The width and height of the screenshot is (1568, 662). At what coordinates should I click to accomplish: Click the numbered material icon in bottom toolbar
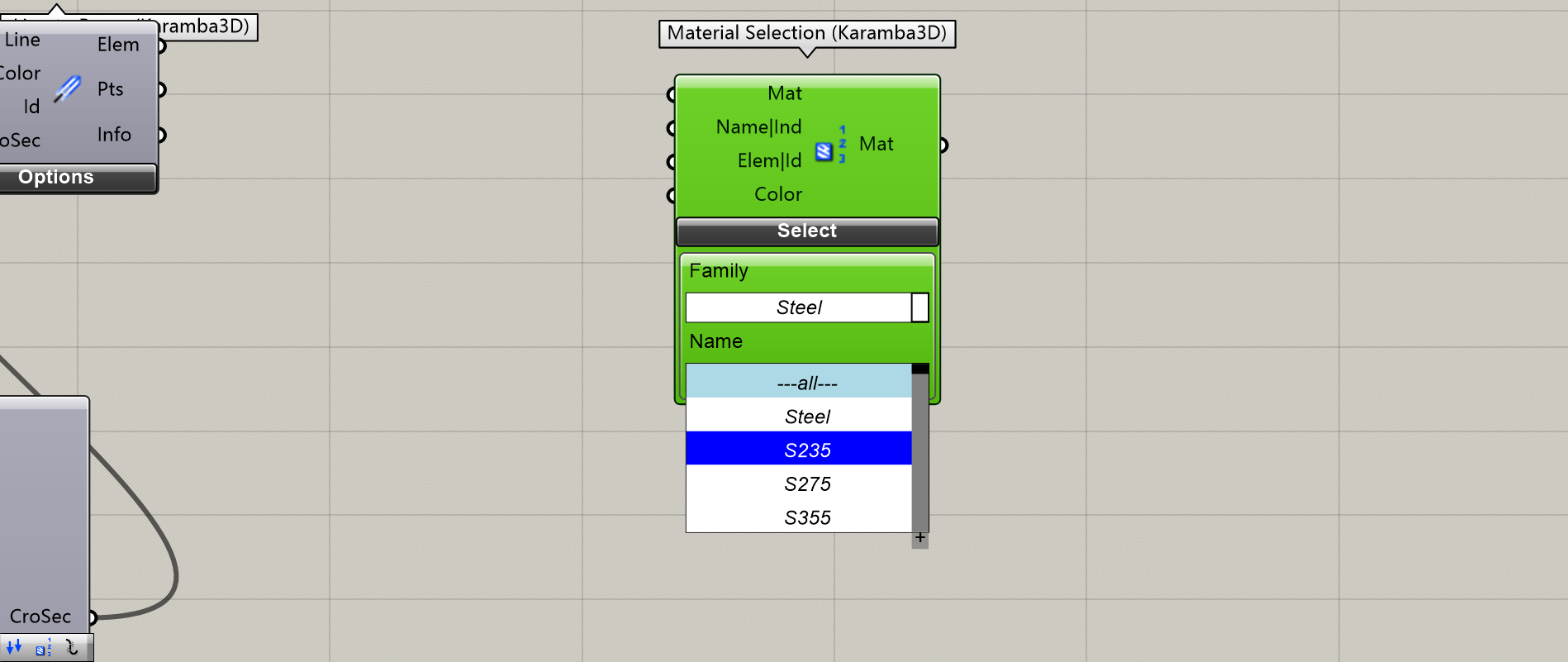(x=43, y=648)
